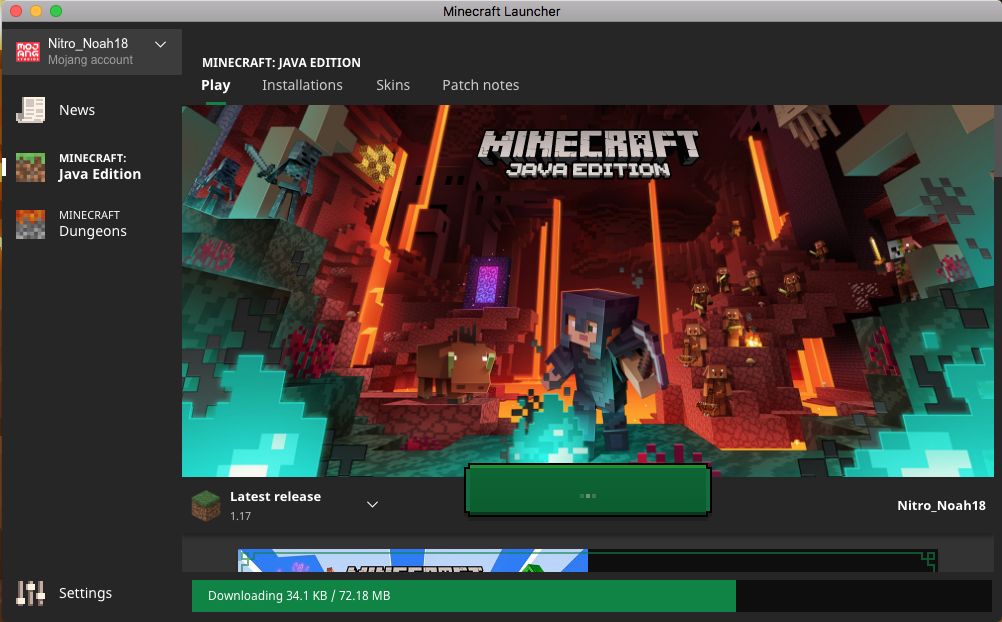Open the news thumbnail below the banner

pos(412,561)
